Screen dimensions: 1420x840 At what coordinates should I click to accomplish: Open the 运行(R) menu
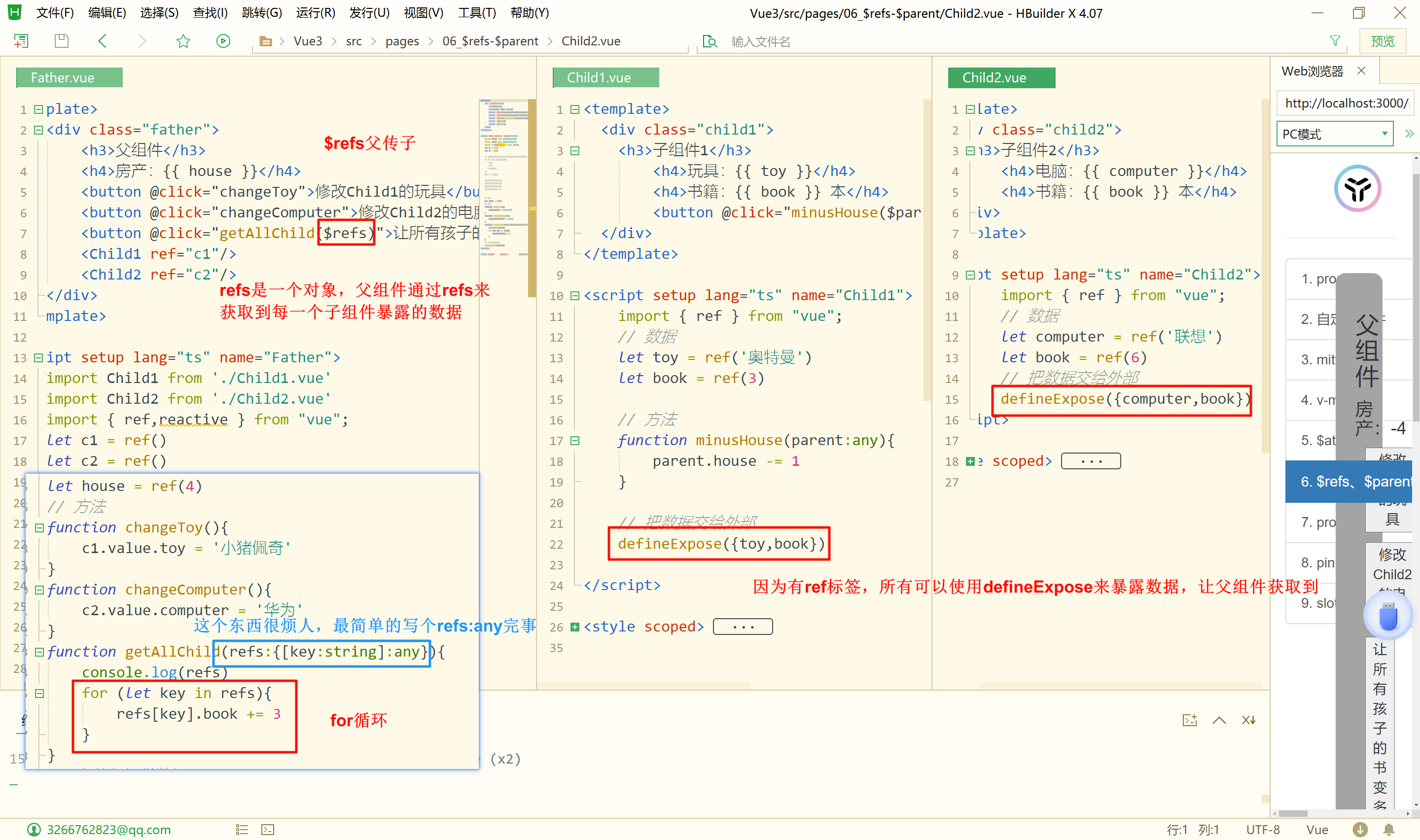point(315,12)
